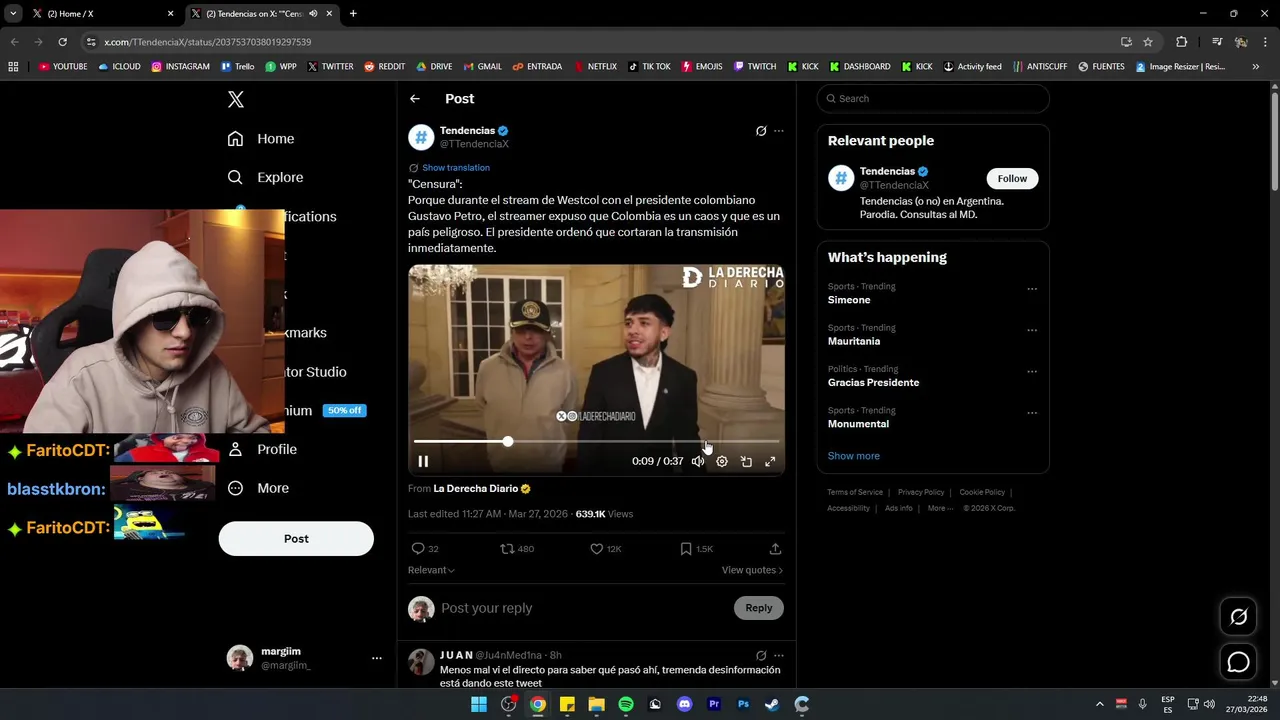The width and height of the screenshot is (1280, 720).
Task: Open La Derecha Diario source link
Action: 482,489
